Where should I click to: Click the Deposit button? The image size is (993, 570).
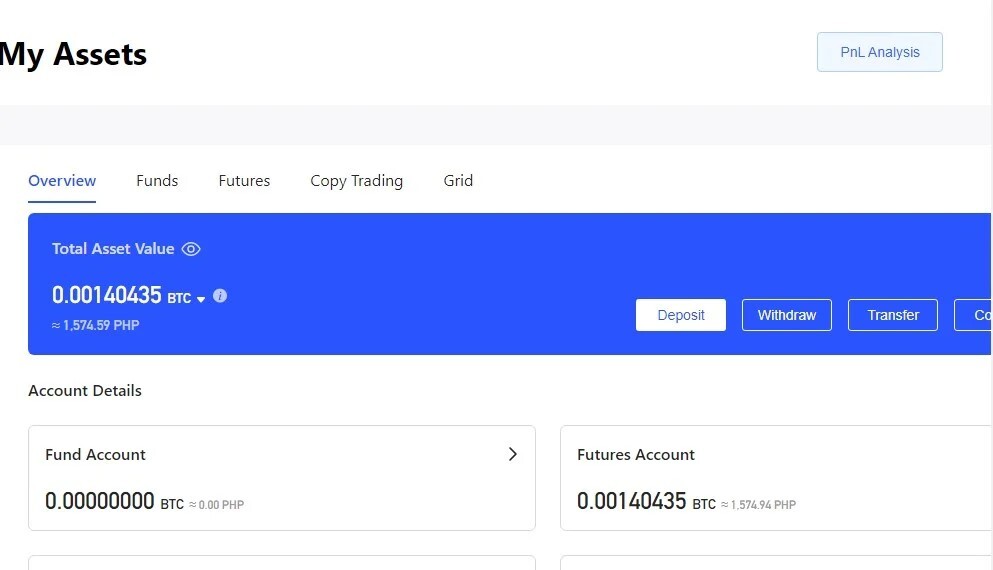pos(681,315)
